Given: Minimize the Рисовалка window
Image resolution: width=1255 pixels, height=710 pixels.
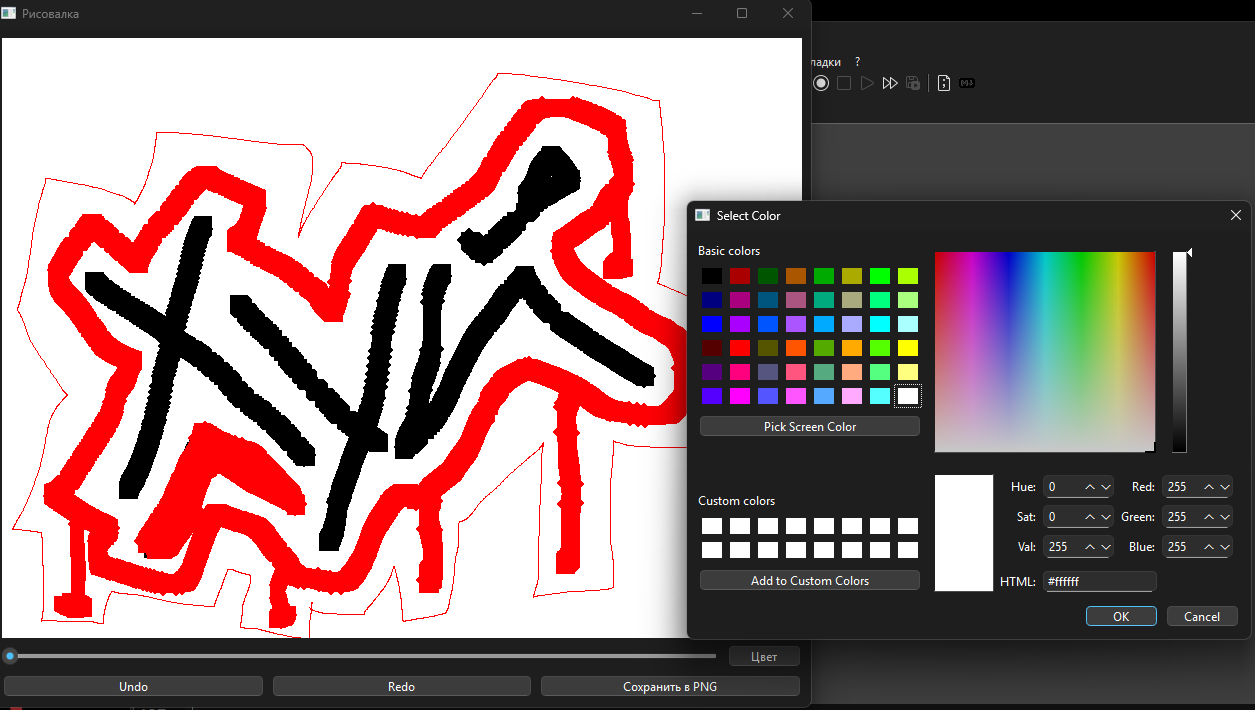Looking at the screenshot, I should click(696, 13).
